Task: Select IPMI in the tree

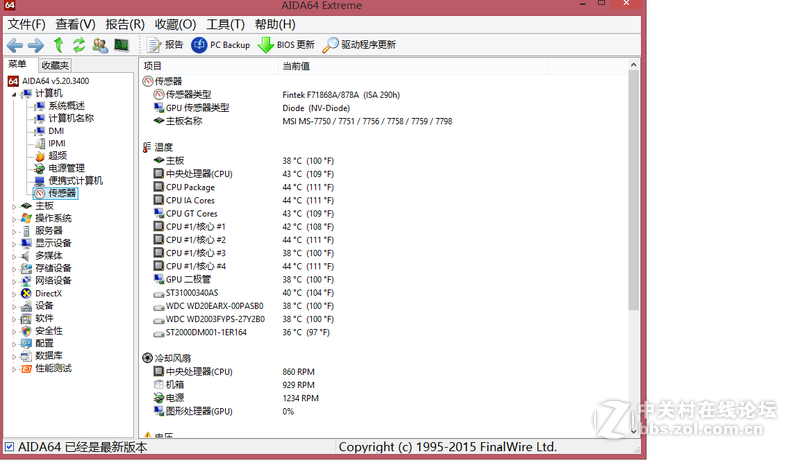Action: coord(57,143)
